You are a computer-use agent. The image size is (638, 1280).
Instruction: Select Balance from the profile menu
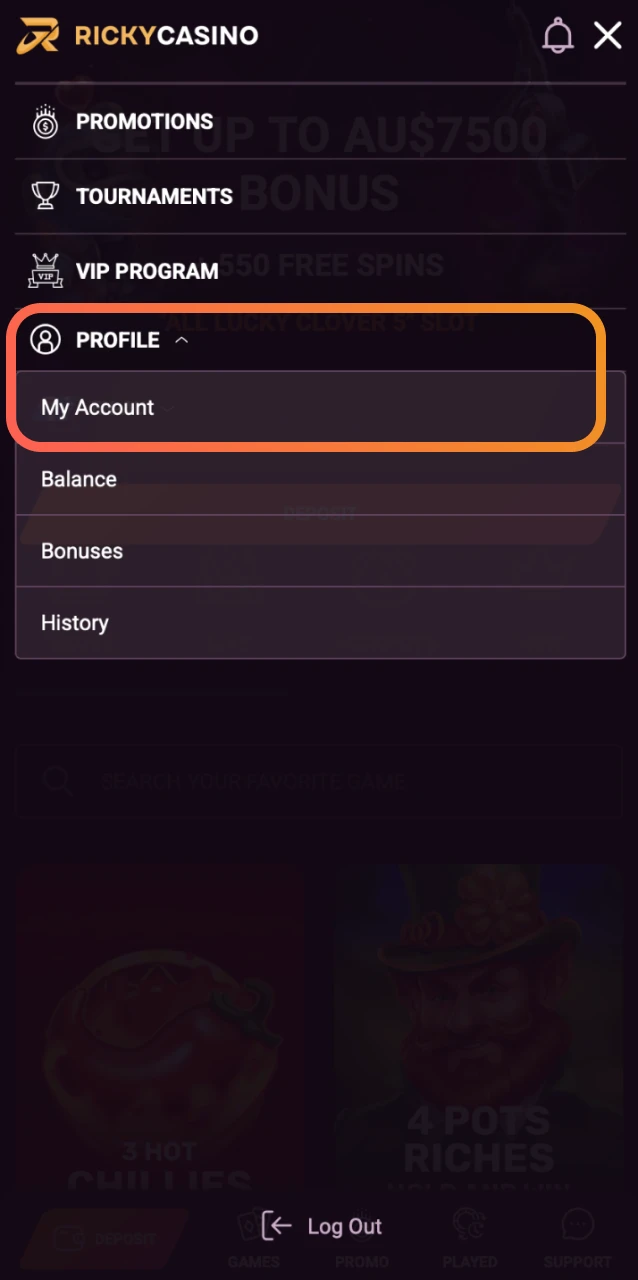(x=78, y=479)
